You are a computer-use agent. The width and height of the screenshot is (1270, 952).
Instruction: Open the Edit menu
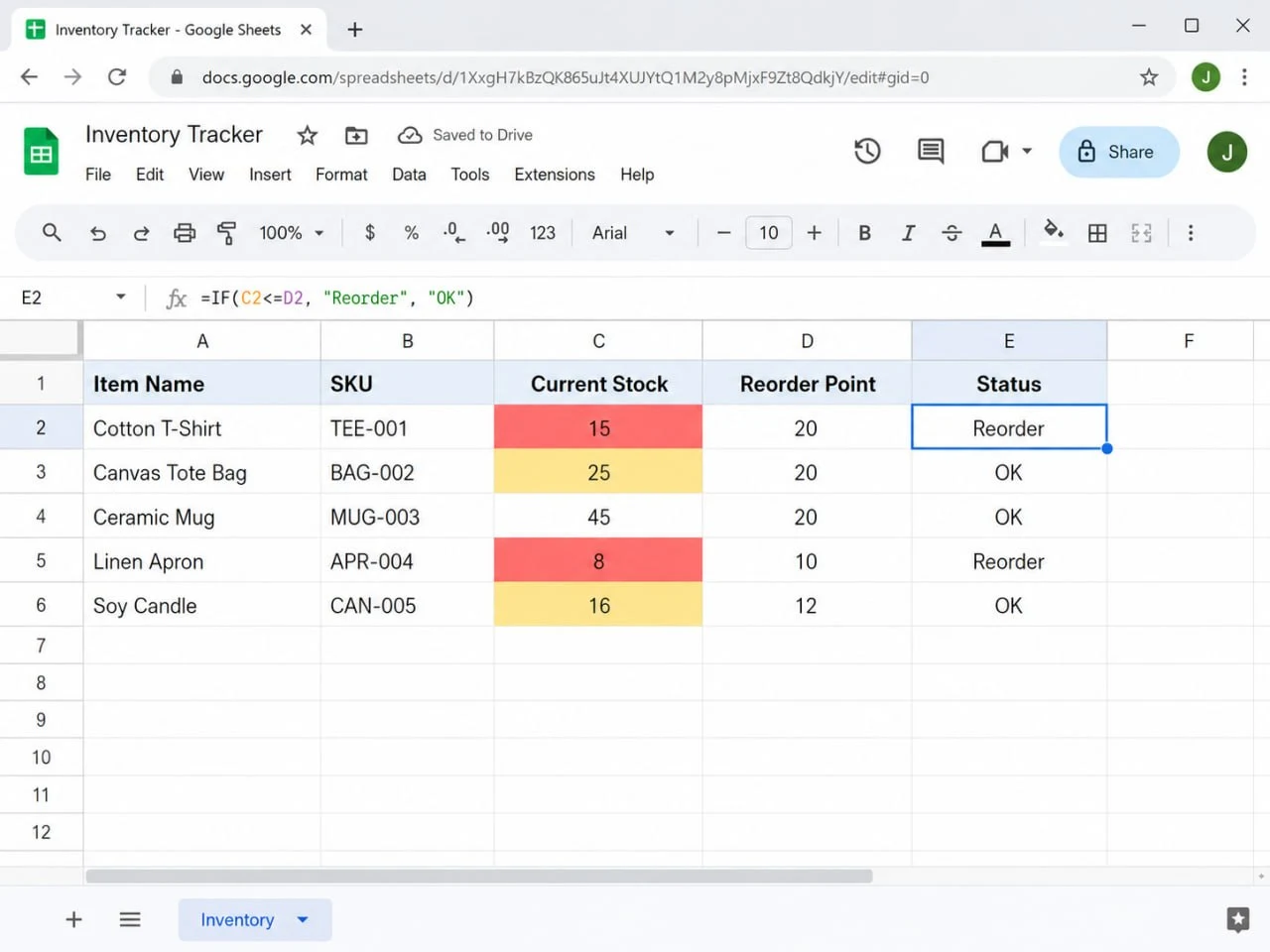pyautogui.click(x=150, y=175)
